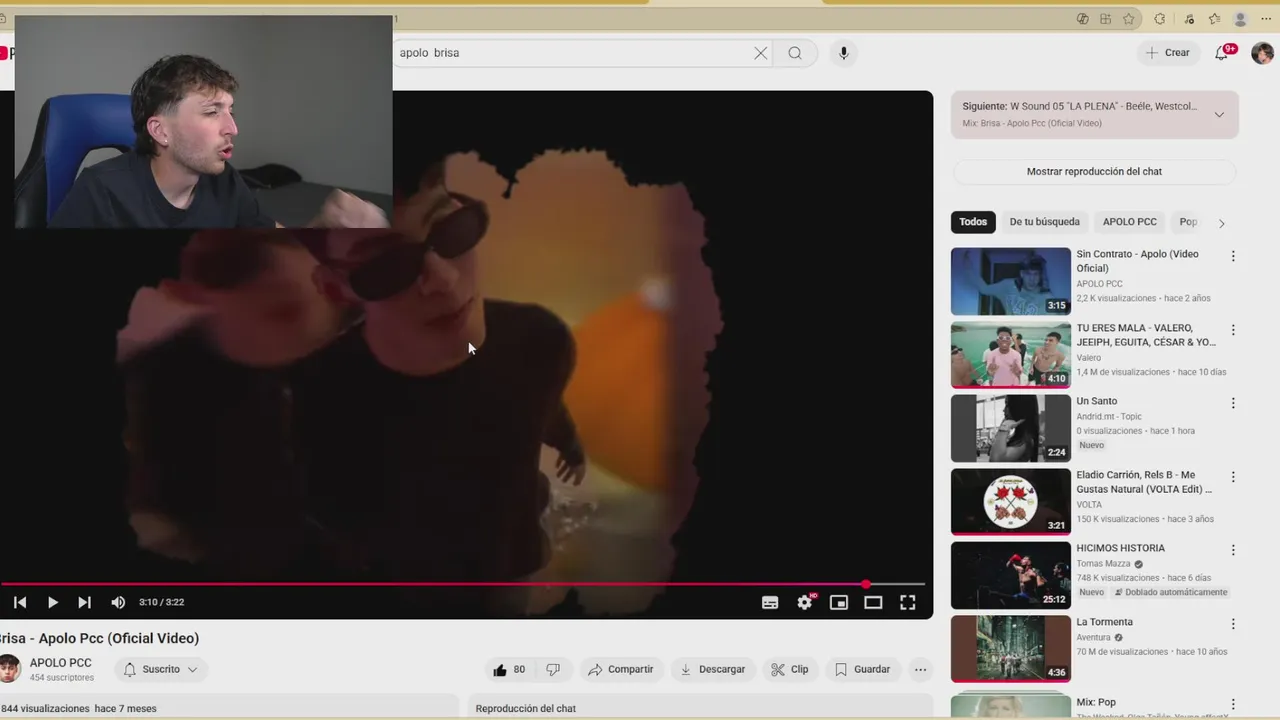Mute the video volume

click(x=118, y=602)
